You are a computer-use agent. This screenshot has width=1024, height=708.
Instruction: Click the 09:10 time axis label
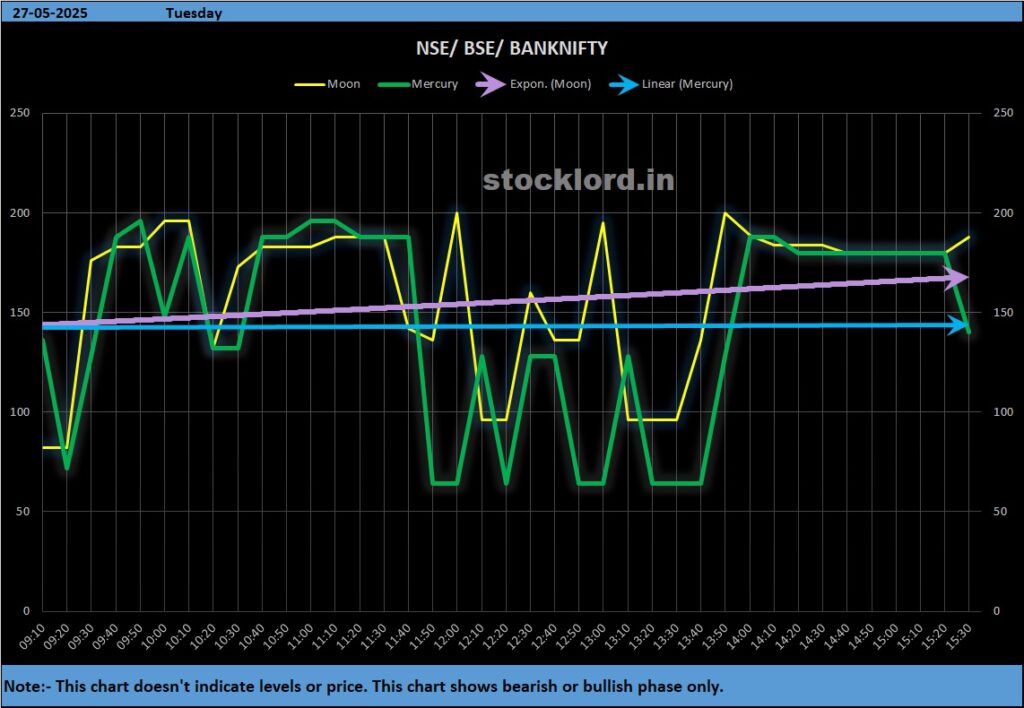coord(32,636)
